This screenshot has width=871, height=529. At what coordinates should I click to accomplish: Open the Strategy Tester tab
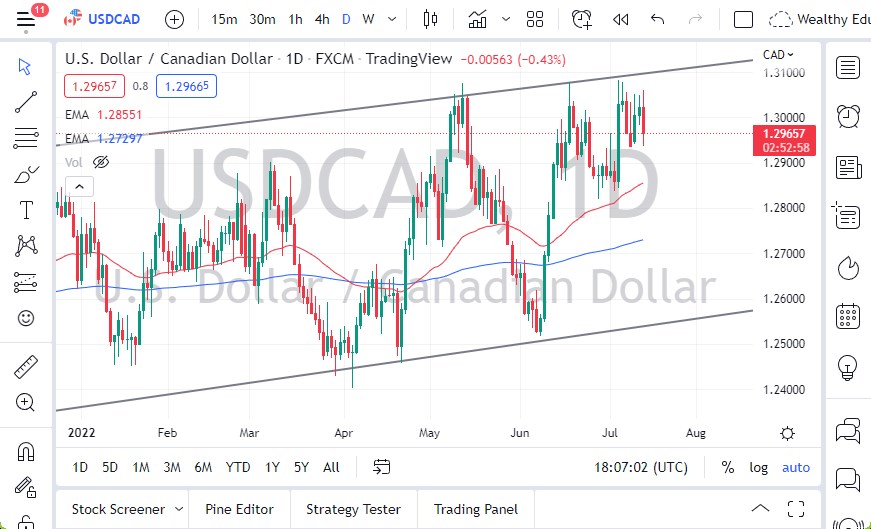[x=353, y=509]
